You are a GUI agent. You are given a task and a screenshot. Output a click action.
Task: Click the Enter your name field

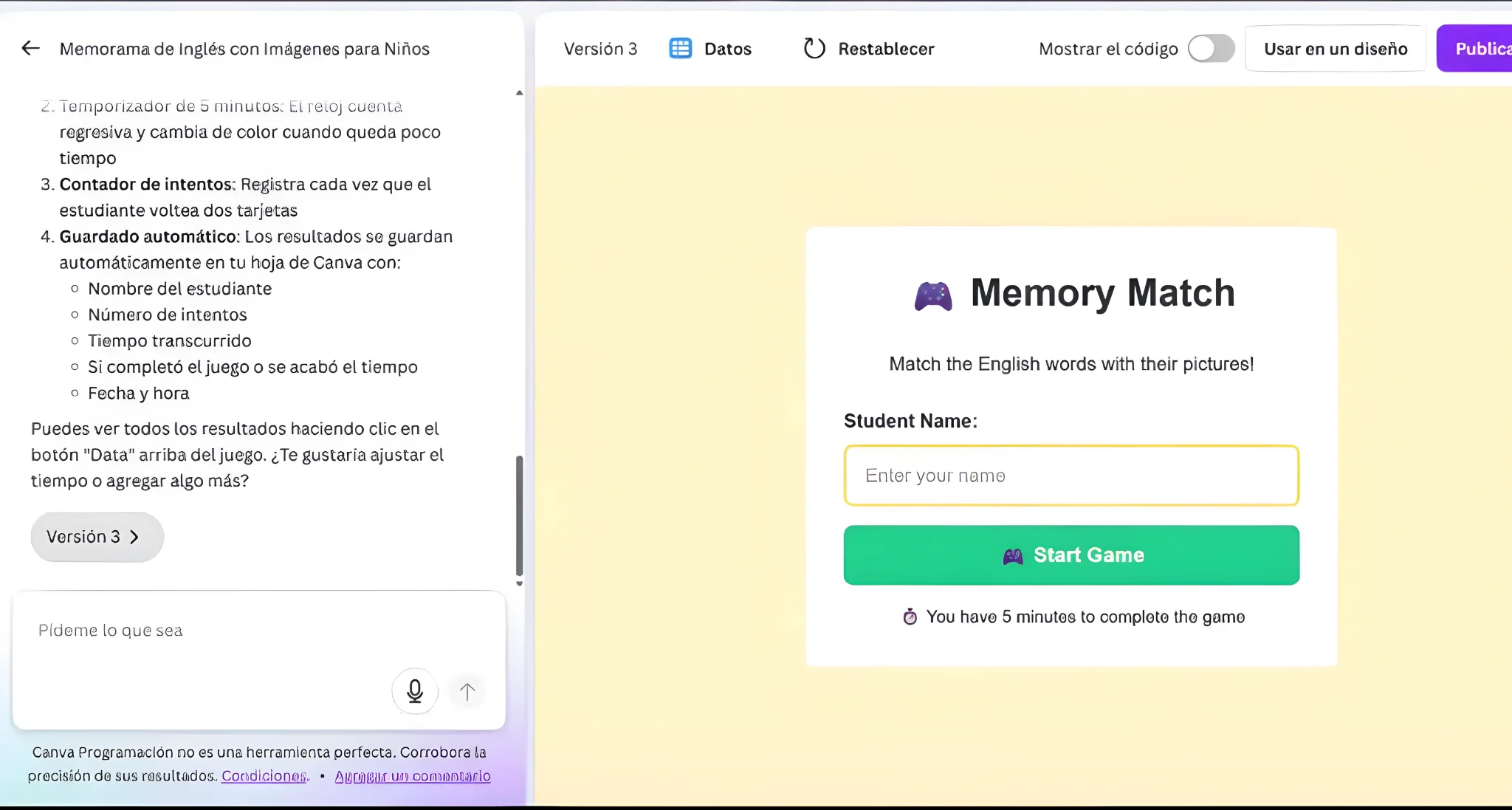point(1071,476)
